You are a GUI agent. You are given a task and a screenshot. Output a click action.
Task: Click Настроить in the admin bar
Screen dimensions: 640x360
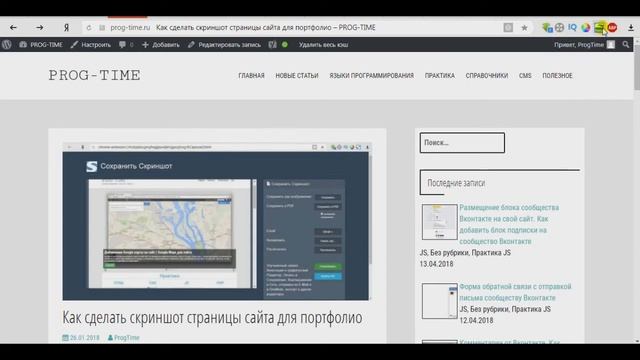tap(91, 45)
